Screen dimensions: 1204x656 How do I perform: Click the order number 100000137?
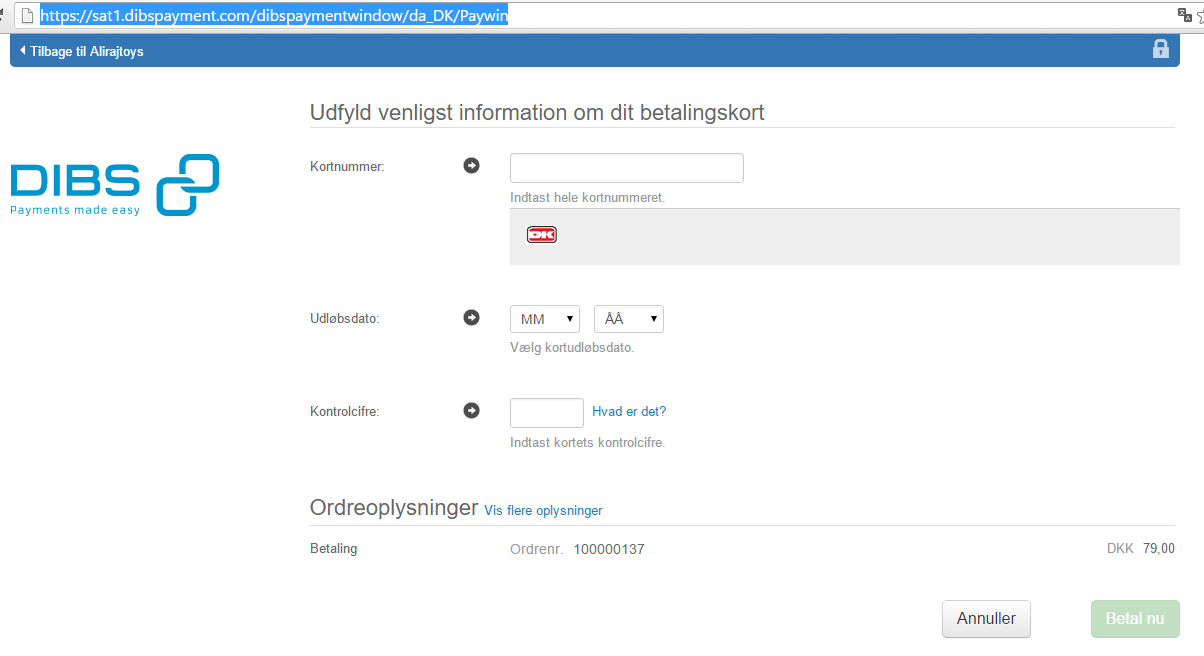click(x=609, y=549)
